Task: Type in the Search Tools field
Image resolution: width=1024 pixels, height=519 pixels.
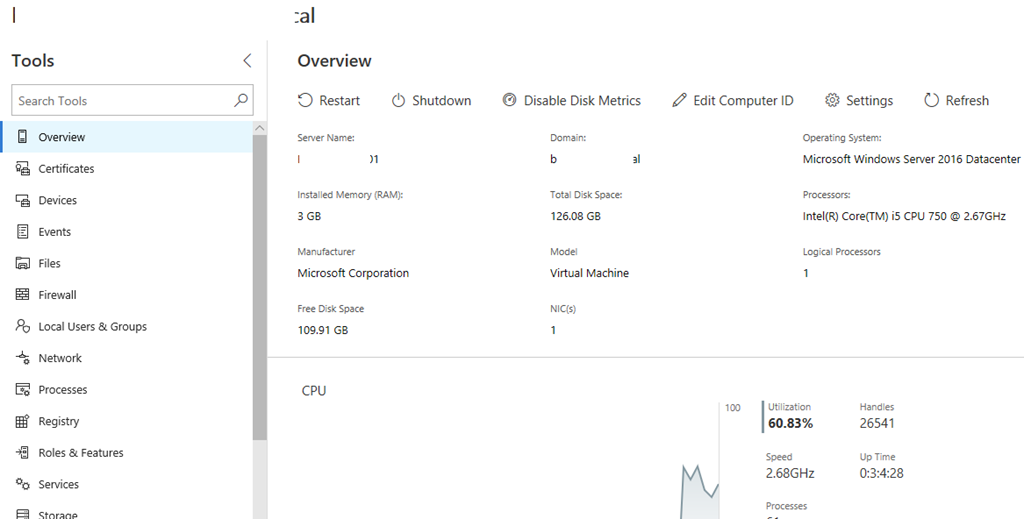Action: (x=120, y=100)
